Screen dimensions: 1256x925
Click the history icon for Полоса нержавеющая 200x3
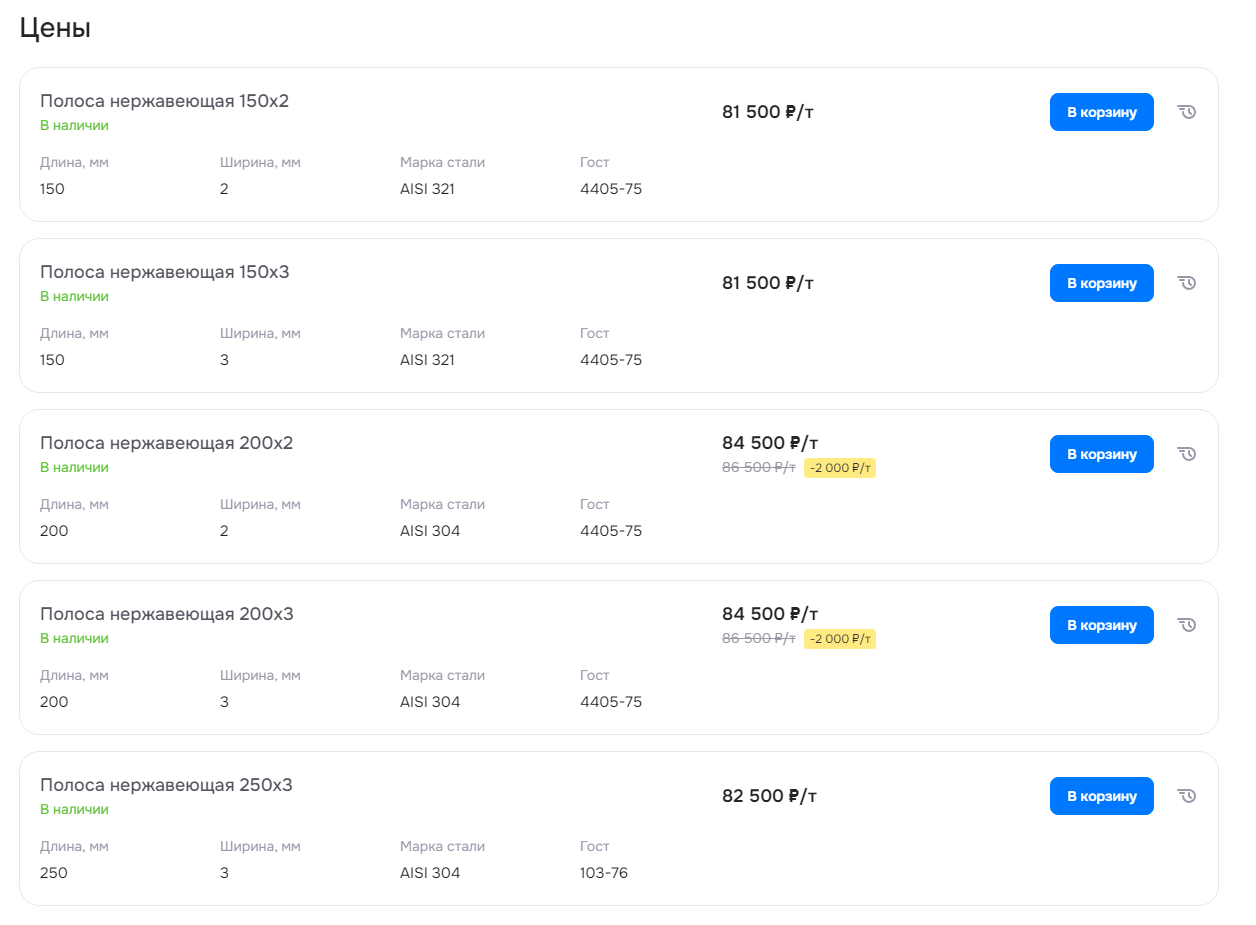pos(1187,625)
